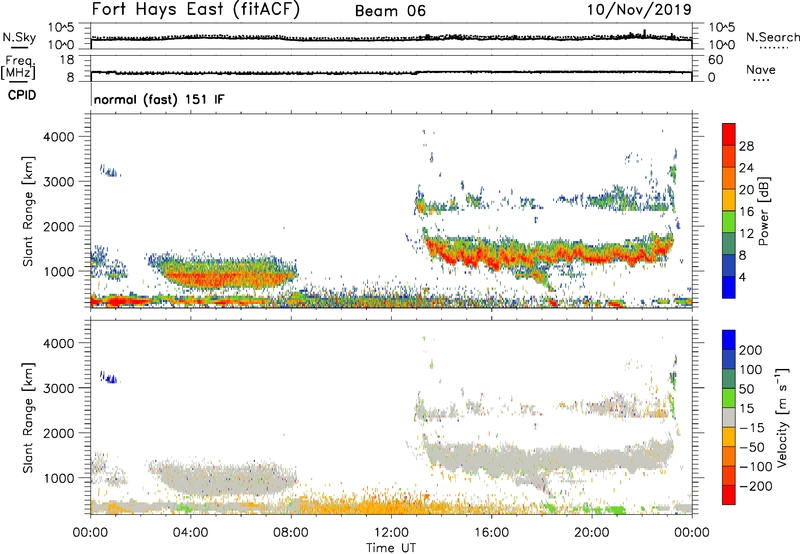
Task: Click the 'Freq. [MHz]' axis label
Action: click(19, 67)
